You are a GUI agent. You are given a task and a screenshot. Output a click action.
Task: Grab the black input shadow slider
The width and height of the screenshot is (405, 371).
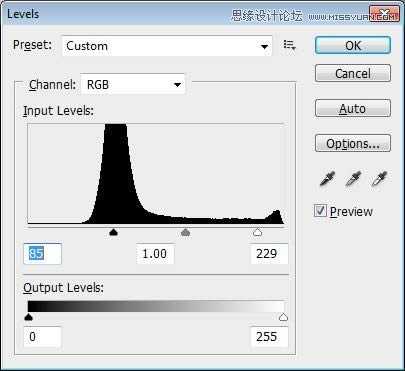pos(114,232)
